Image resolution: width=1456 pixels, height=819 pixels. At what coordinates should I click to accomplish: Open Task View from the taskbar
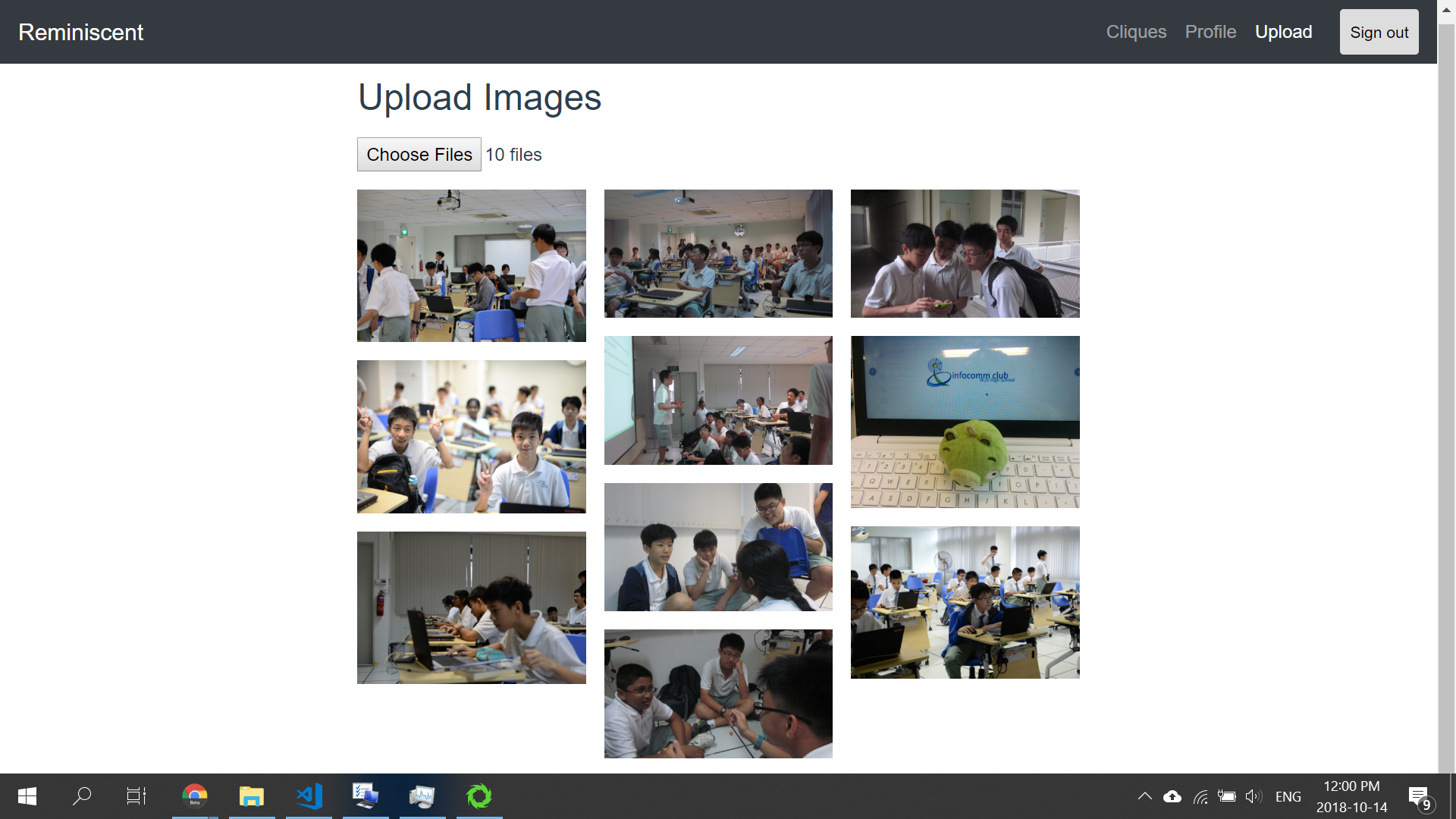pos(136,796)
